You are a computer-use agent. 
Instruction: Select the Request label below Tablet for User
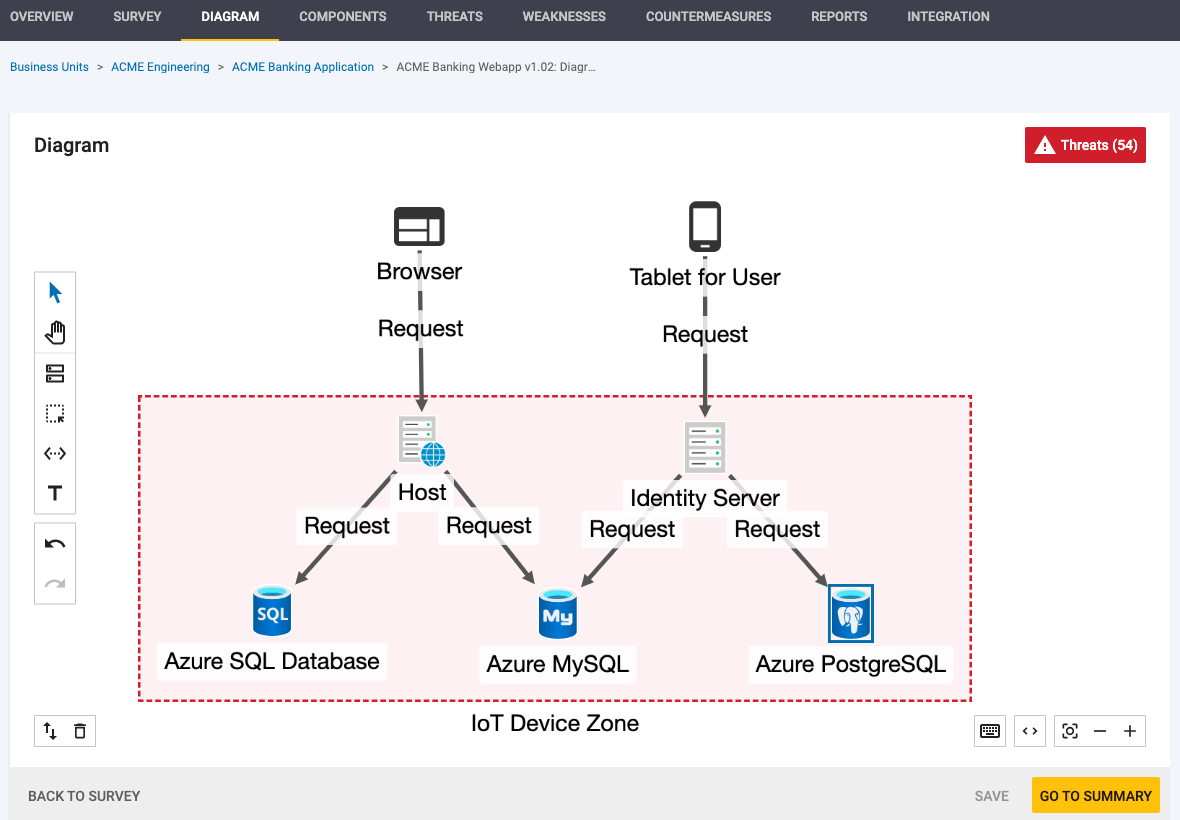(x=705, y=334)
